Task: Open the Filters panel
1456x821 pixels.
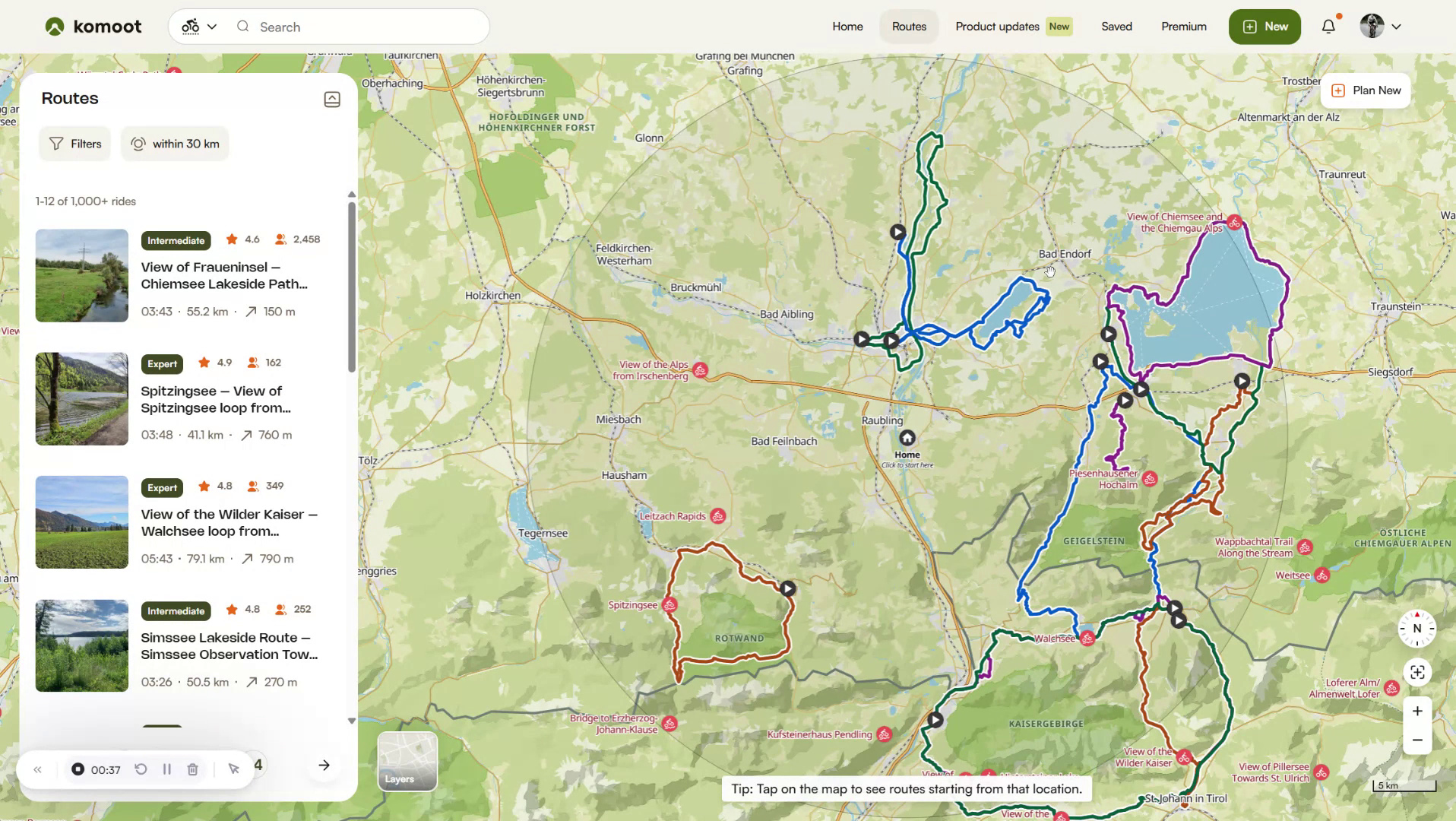Action: point(74,144)
